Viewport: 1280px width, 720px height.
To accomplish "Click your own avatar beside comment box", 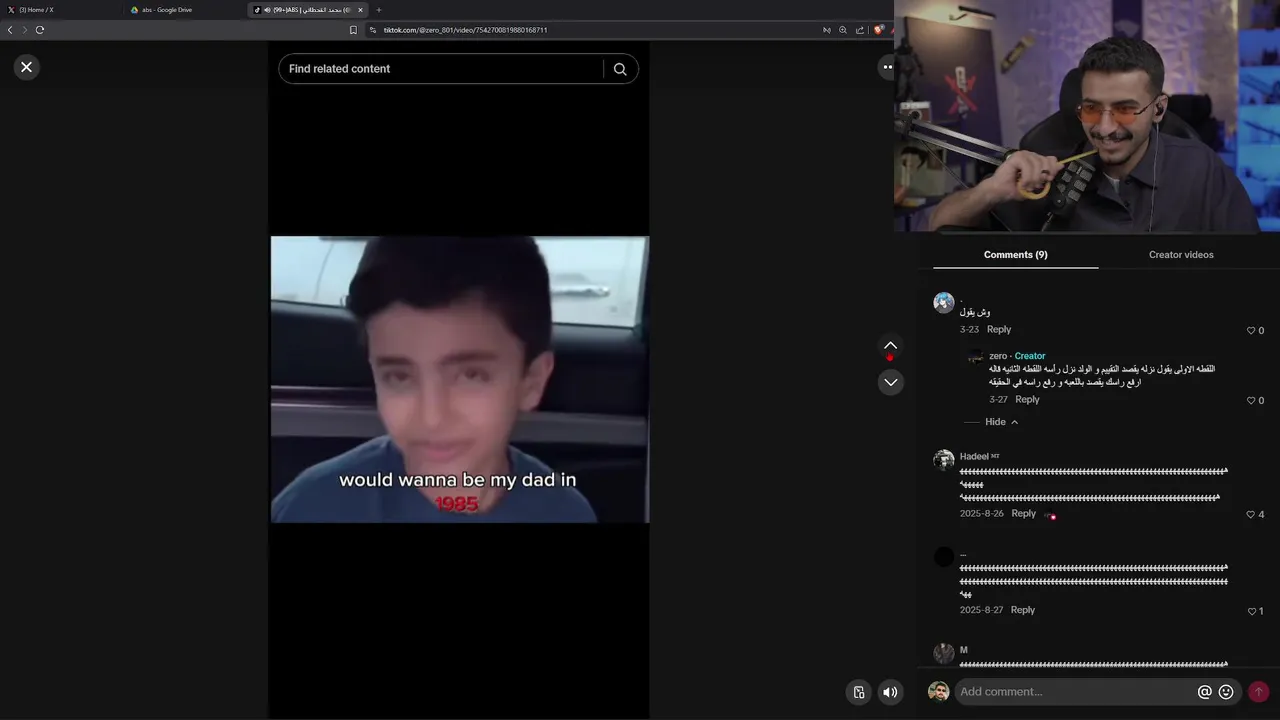I will coord(938,692).
